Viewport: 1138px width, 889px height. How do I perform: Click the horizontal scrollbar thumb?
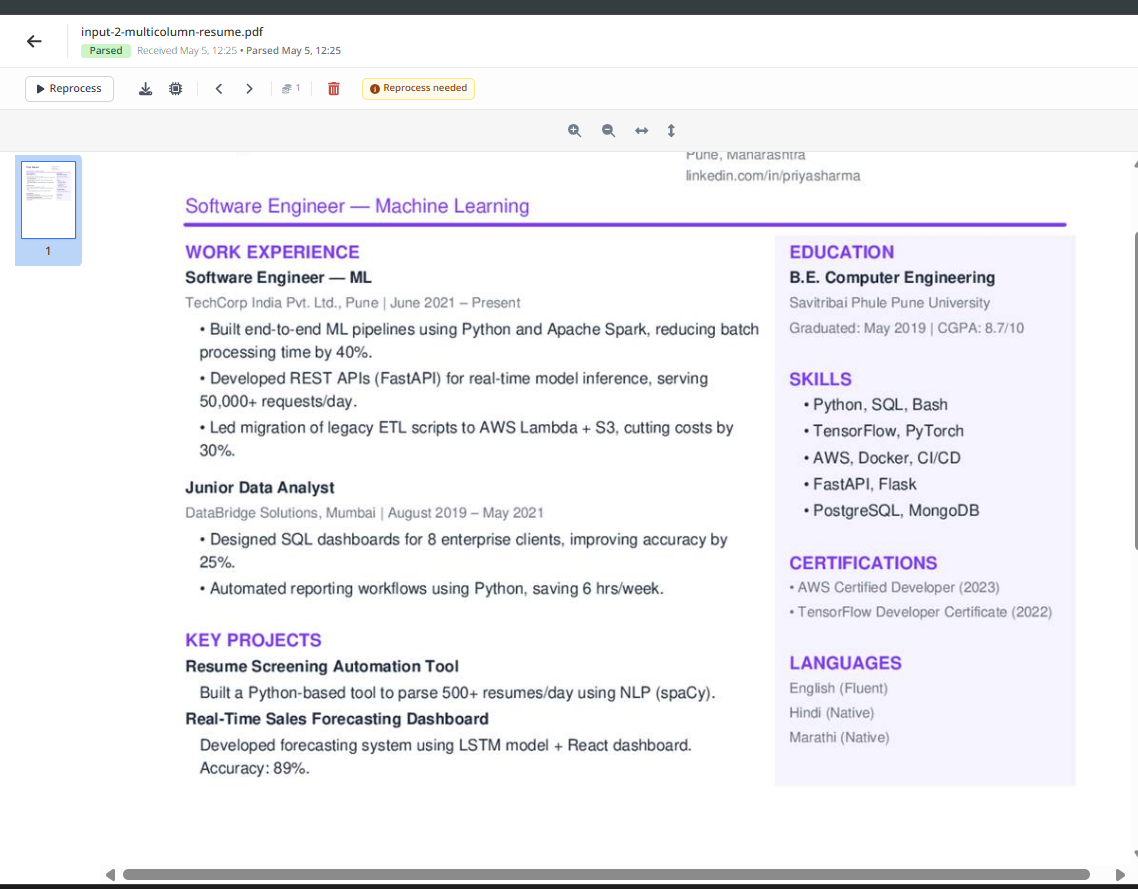pyautogui.click(x=606, y=874)
